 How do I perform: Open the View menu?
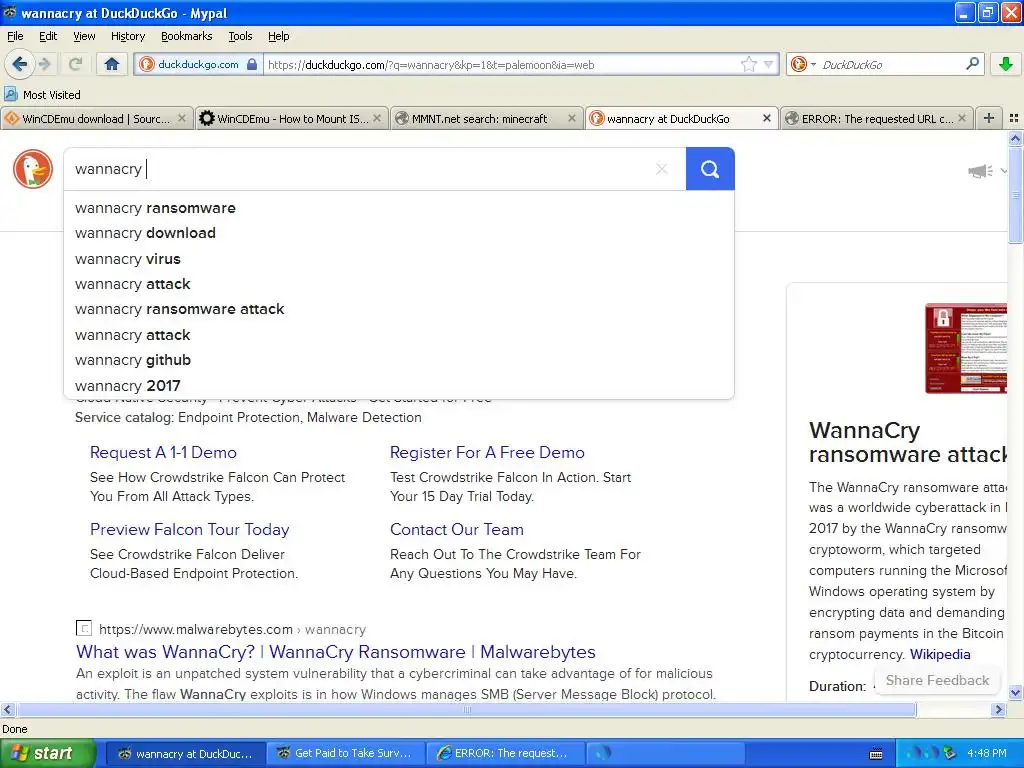click(x=84, y=36)
